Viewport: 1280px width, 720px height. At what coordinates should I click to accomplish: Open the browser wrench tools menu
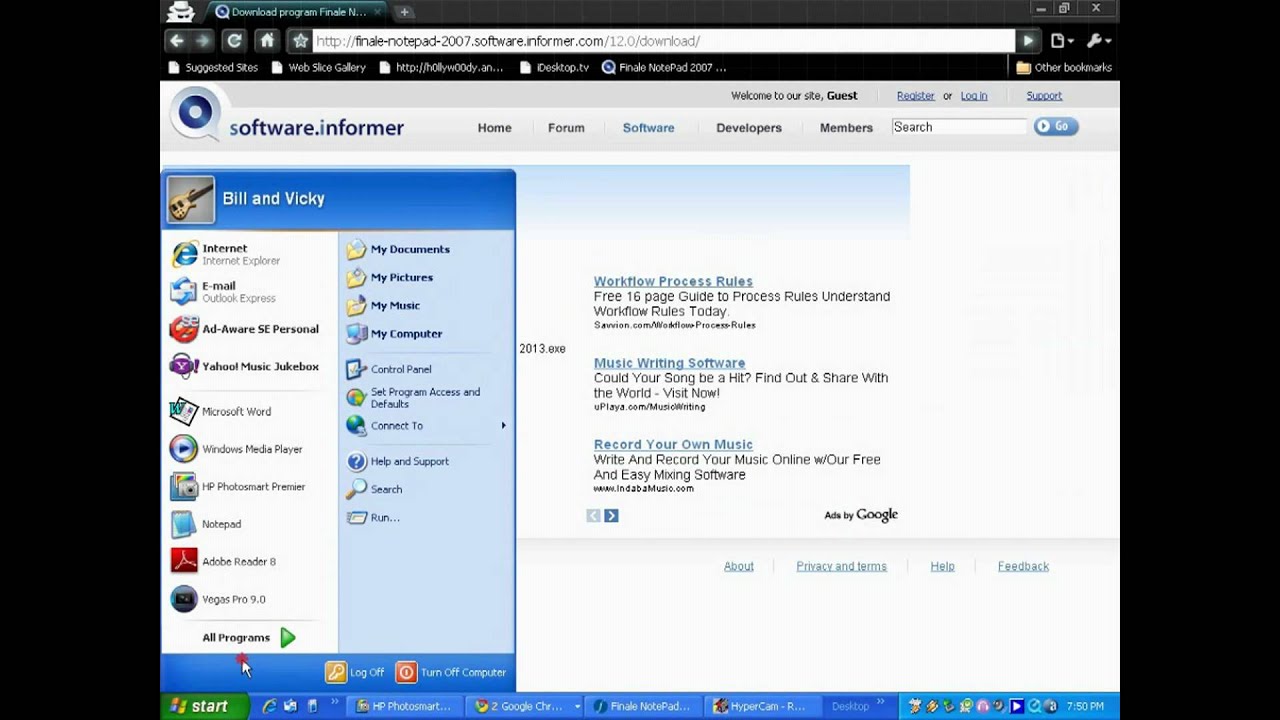tap(1098, 41)
